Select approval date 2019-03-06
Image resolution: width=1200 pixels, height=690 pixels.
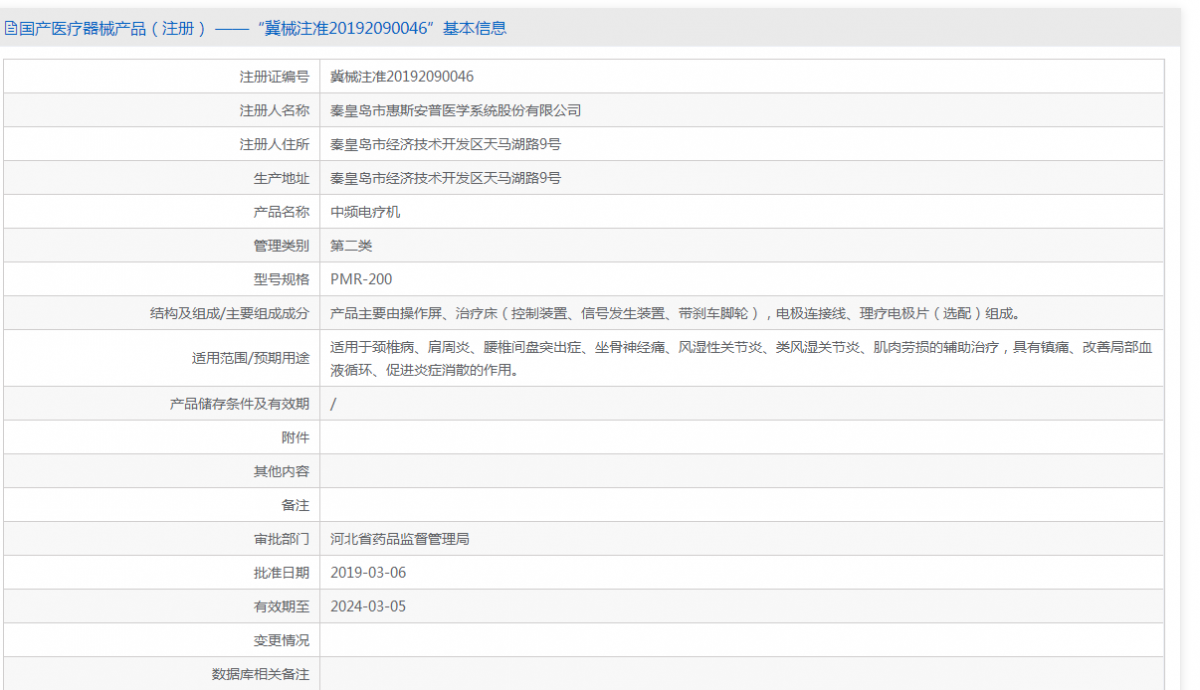pos(368,573)
